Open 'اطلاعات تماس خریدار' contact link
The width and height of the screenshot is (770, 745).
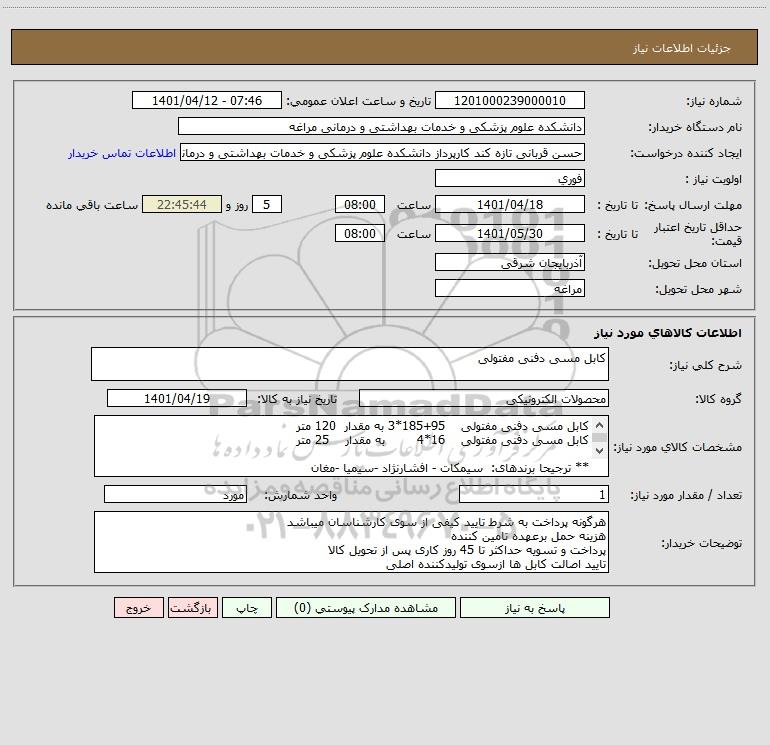[122, 153]
